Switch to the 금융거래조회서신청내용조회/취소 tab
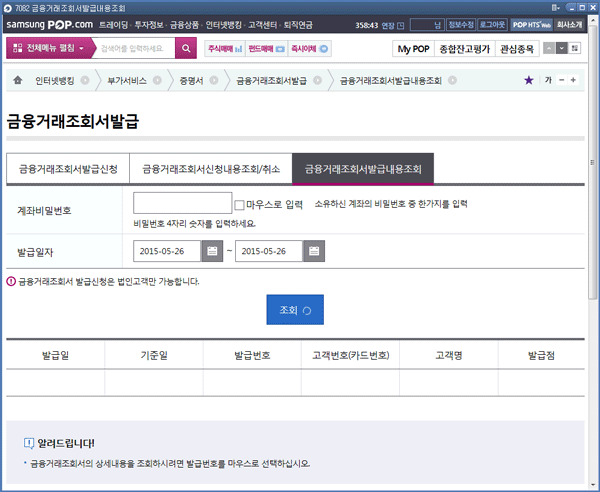The height and width of the screenshot is (492, 600). tap(211, 170)
